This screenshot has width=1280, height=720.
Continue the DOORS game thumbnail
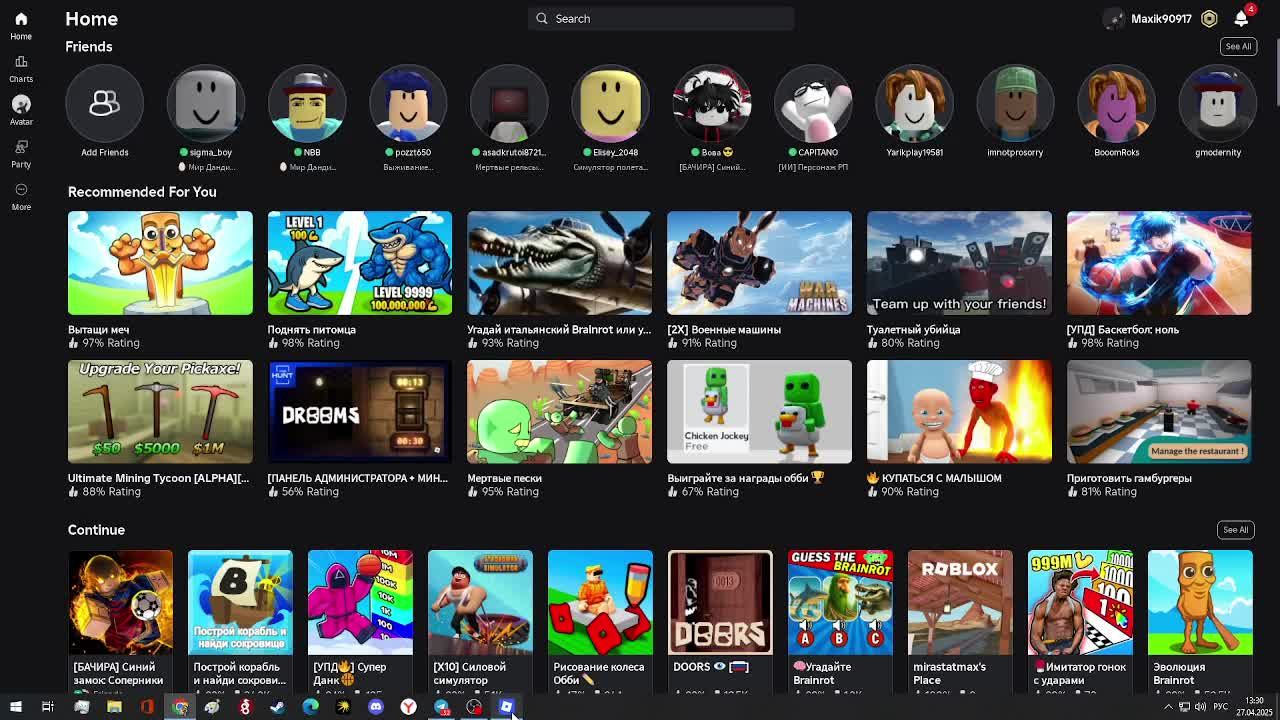[x=720, y=603]
